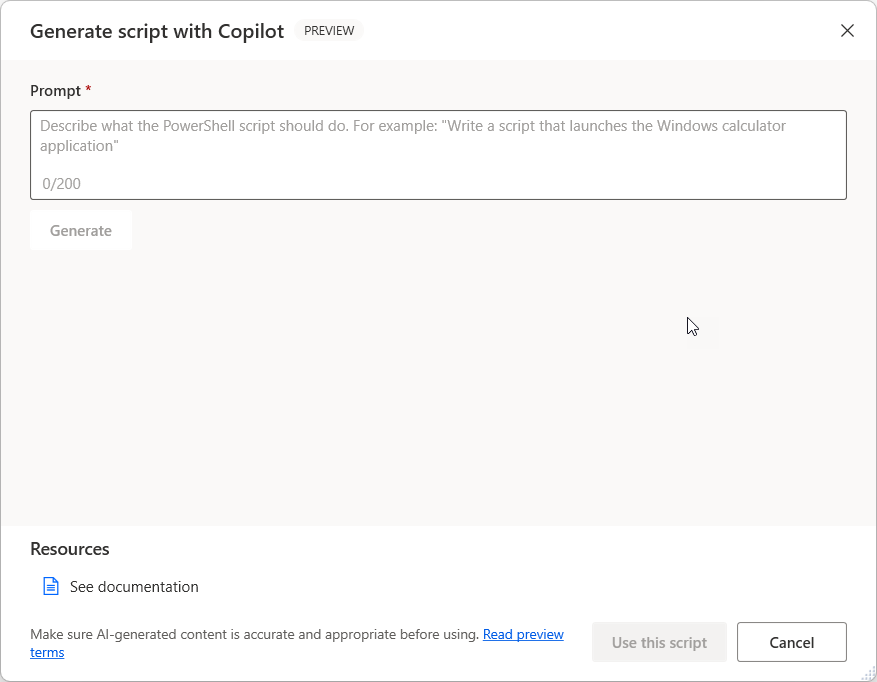The height and width of the screenshot is (682, 877).
Task: Click the PREVIEW badge beside the title
Action: pyautogui.click(x=329, y=31)
